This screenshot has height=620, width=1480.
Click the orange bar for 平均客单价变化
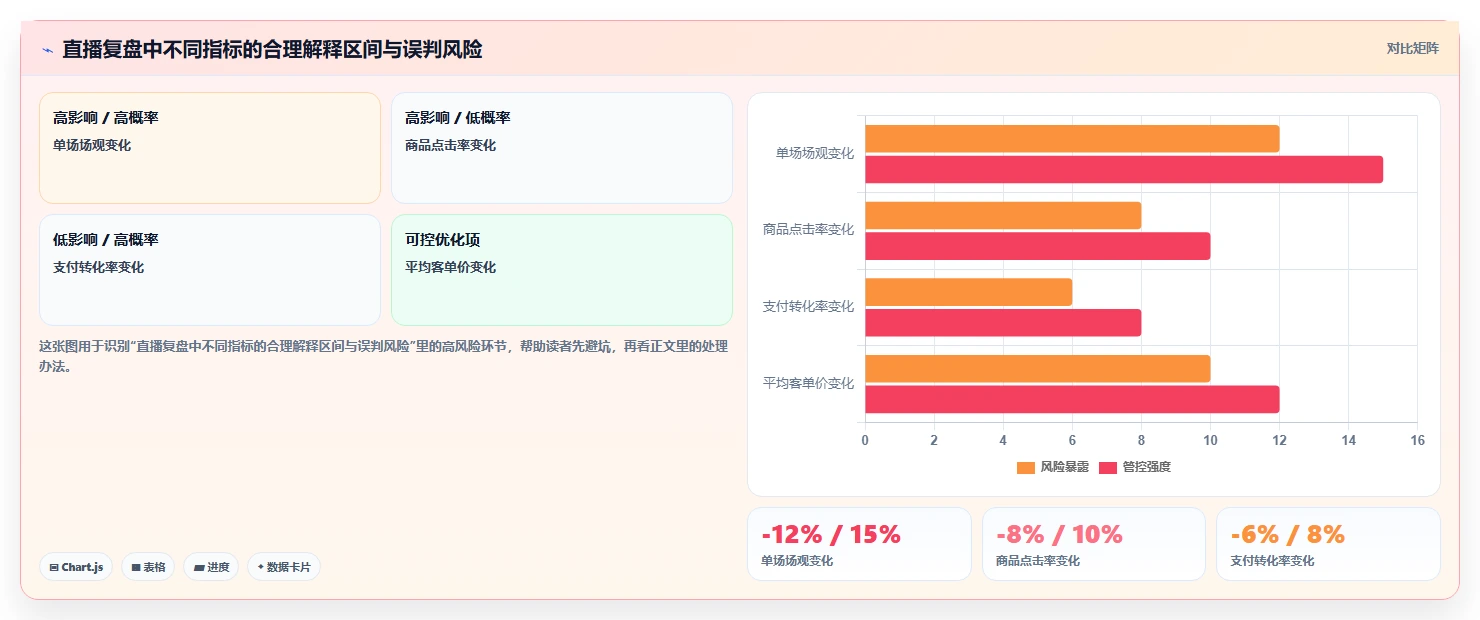coord(1038,369)
